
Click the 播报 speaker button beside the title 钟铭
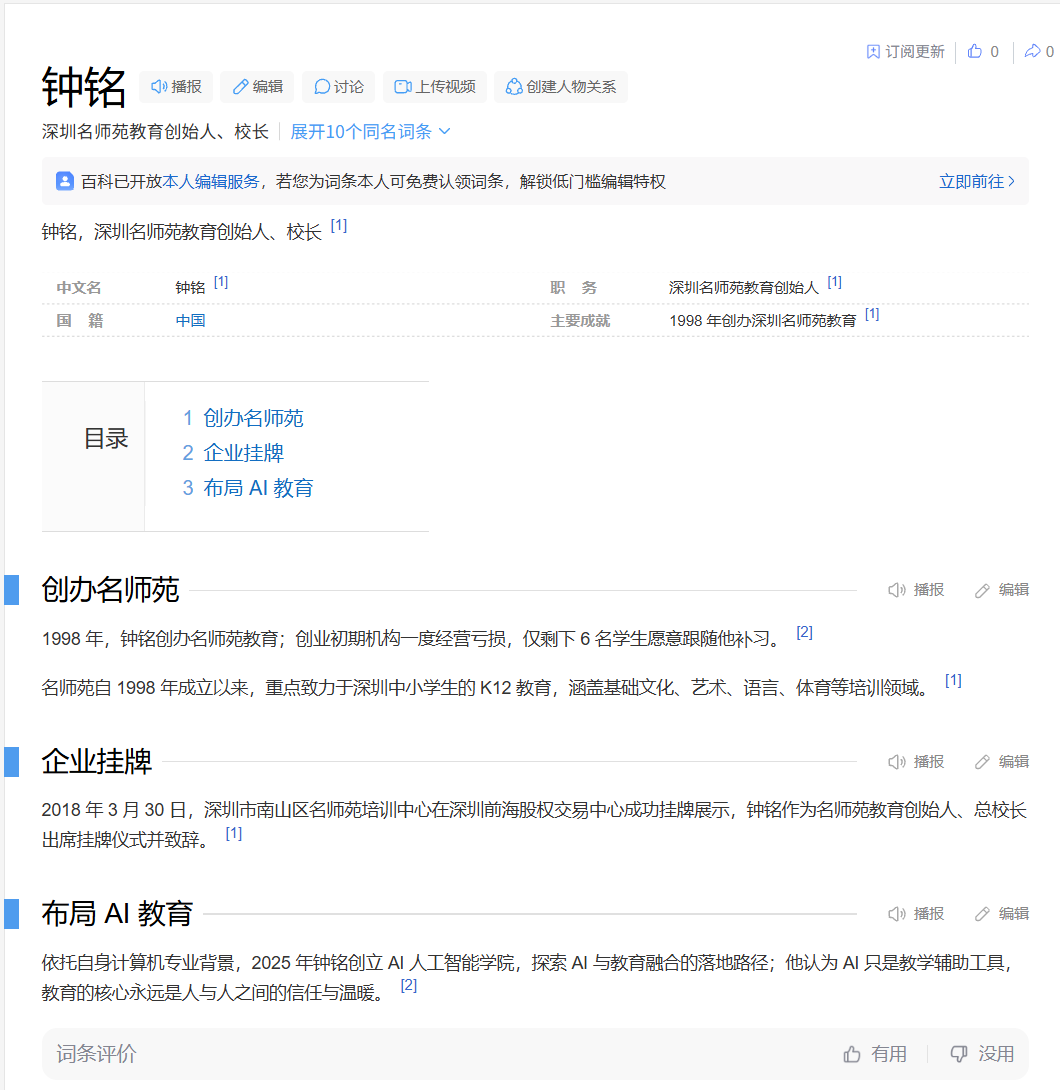(x=176, y=87)
